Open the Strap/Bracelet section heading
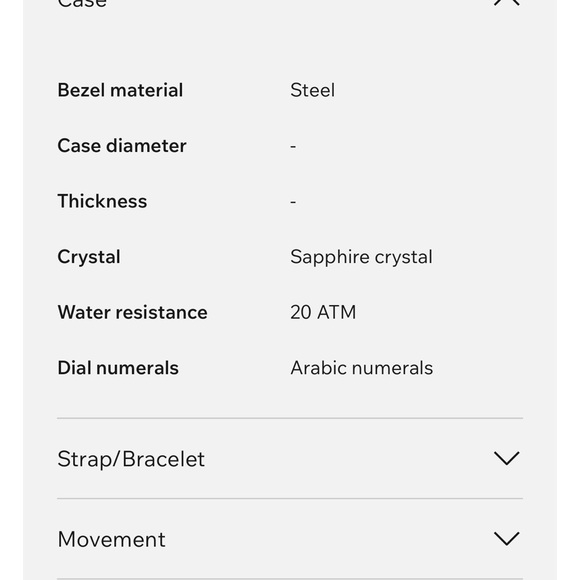This screenshot has height=580, width=580. [131, 459]
